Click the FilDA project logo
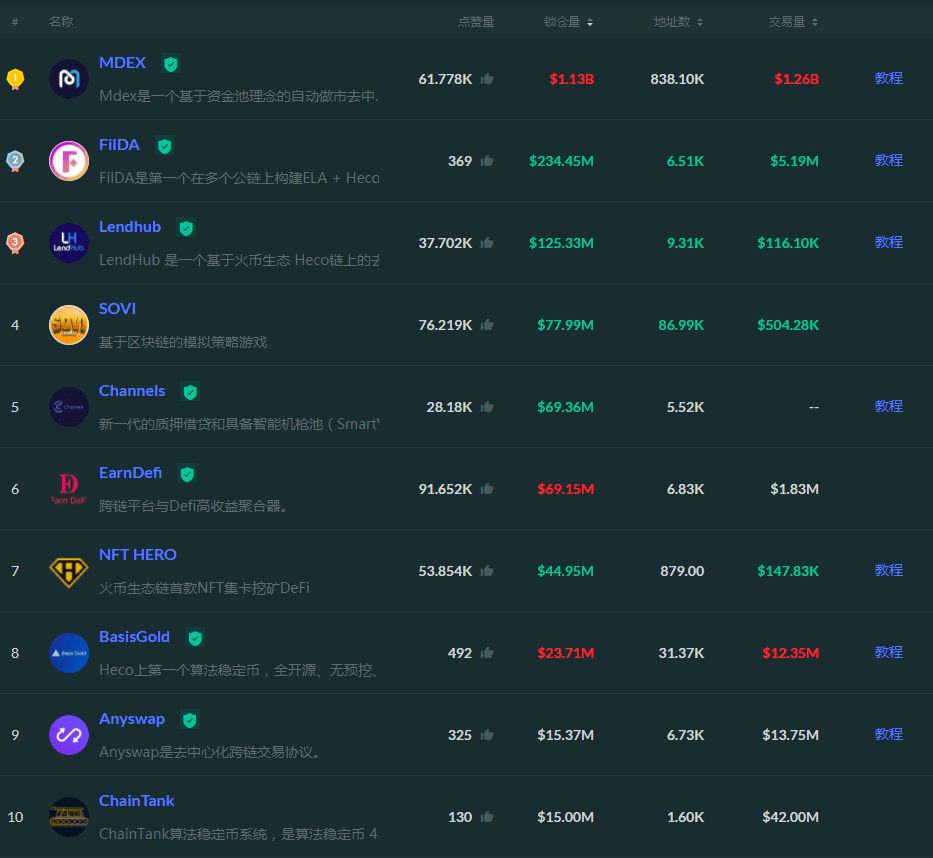The image size is (933, 858). coord(68,161)
